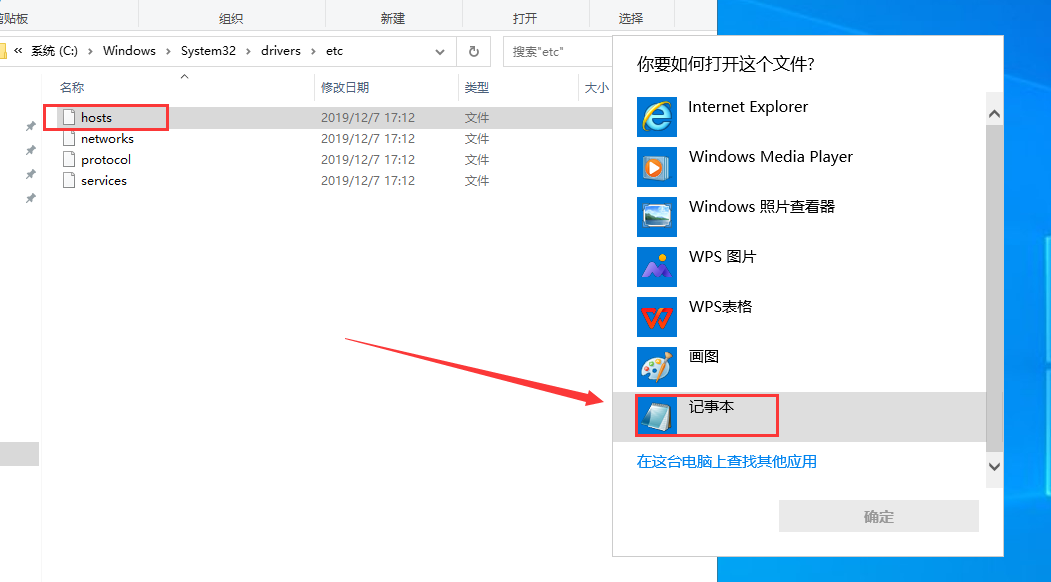
Task: Expand the drivers breadcrumb chevron
Action: [313, 51]
